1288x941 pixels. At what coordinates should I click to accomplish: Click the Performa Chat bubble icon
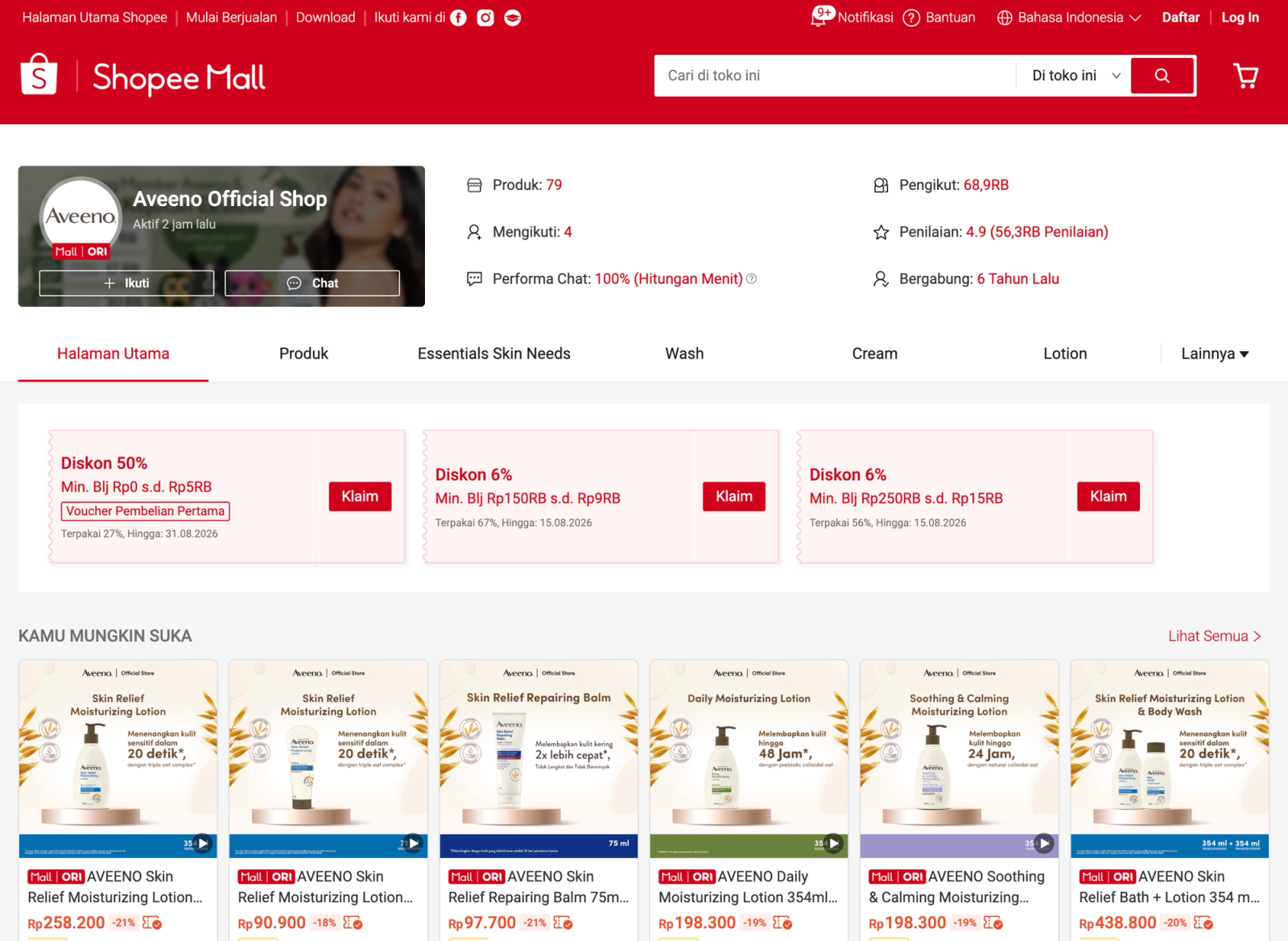[x=475, y=279]
